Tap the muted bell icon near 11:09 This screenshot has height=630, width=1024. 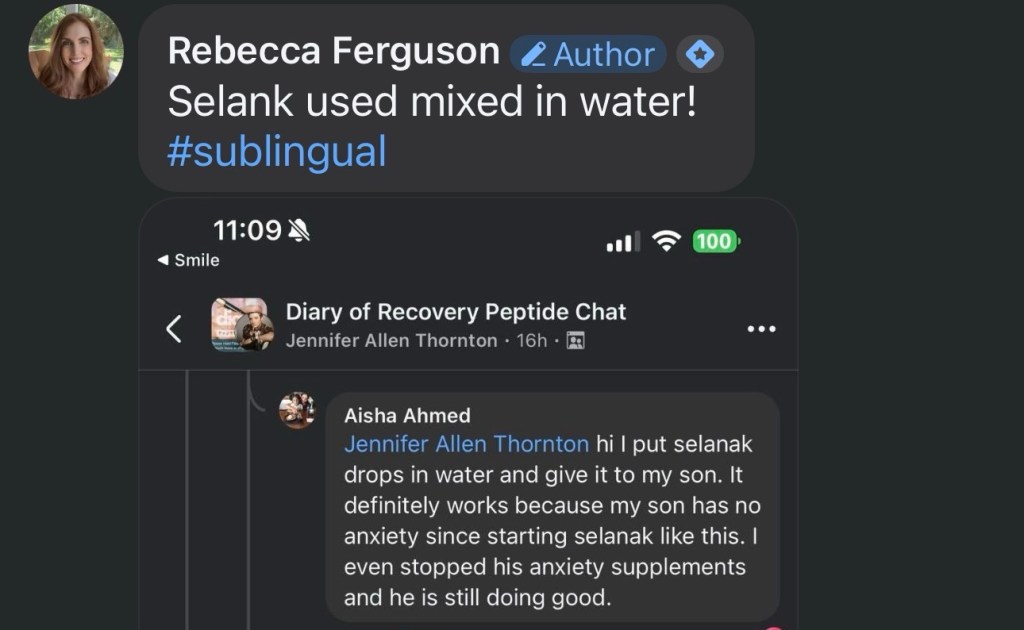click(298, 231)
